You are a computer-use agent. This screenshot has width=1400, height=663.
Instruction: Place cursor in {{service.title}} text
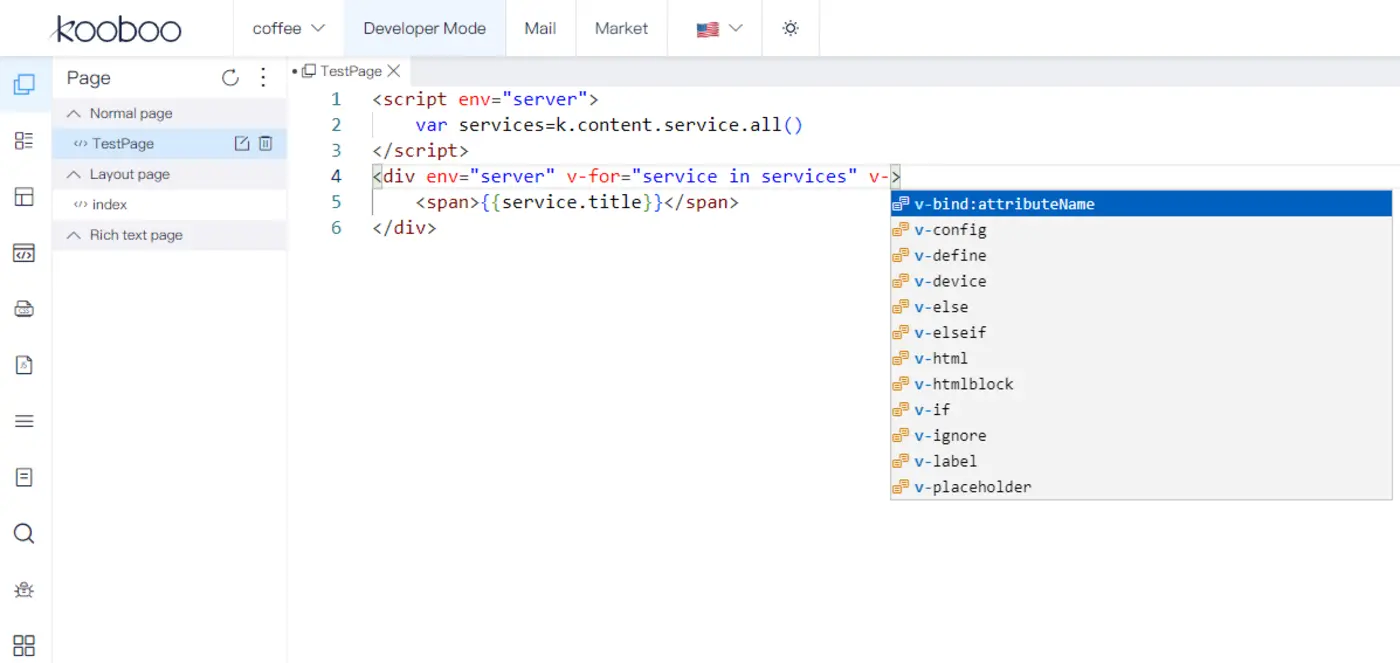pos(573,202)
